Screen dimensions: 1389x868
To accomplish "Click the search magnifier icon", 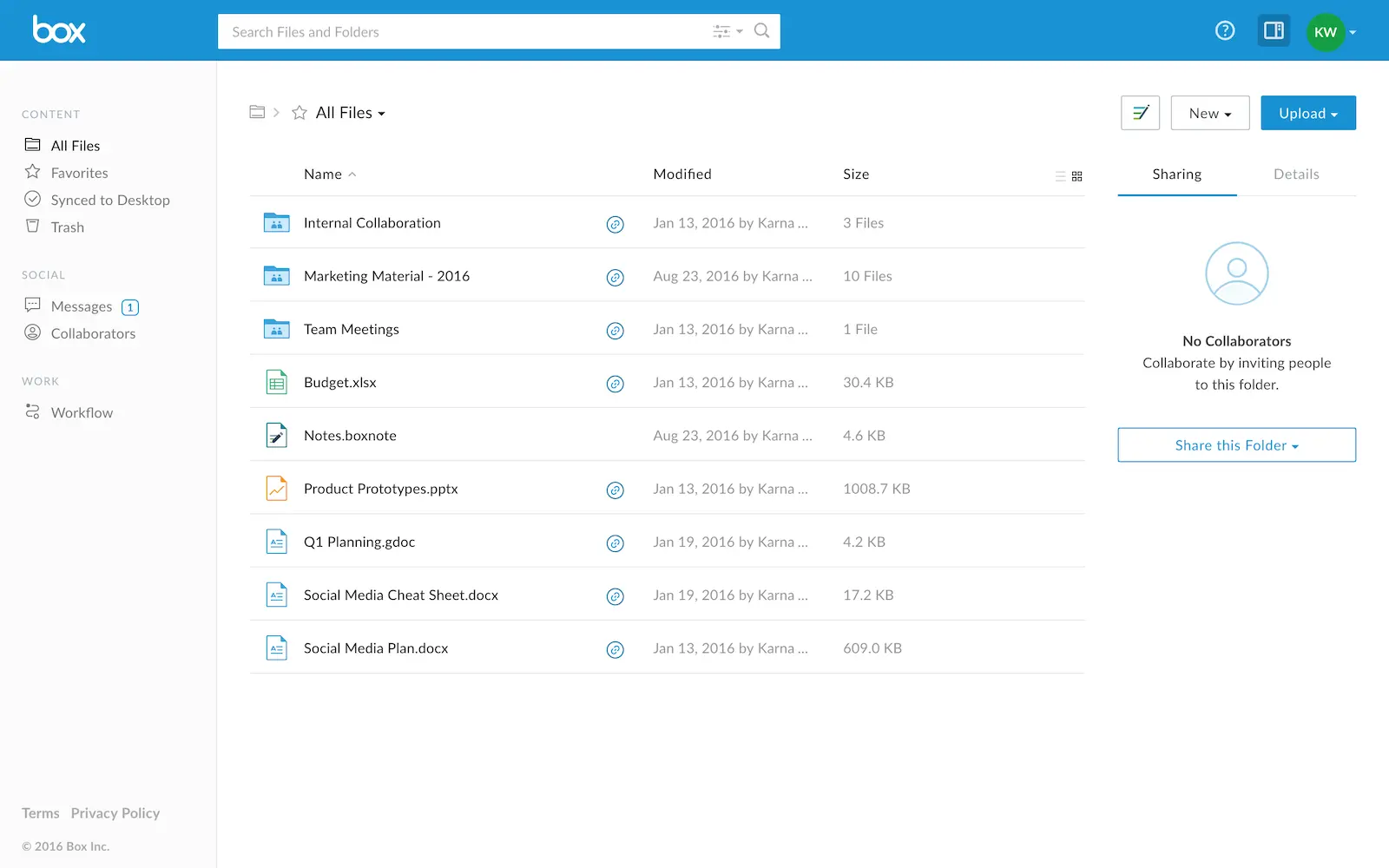I will click(x=761, y=31).
